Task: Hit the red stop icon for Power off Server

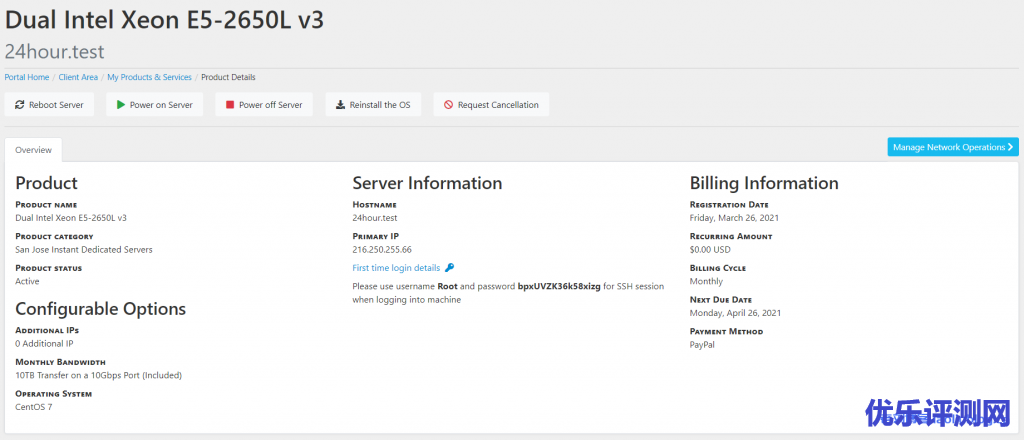Action: click(230, 105)
